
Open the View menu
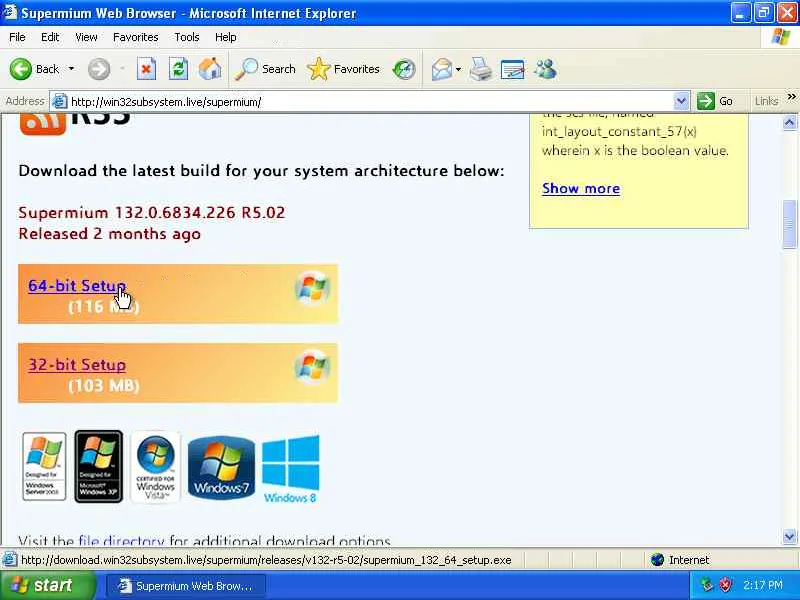(86, 37)
